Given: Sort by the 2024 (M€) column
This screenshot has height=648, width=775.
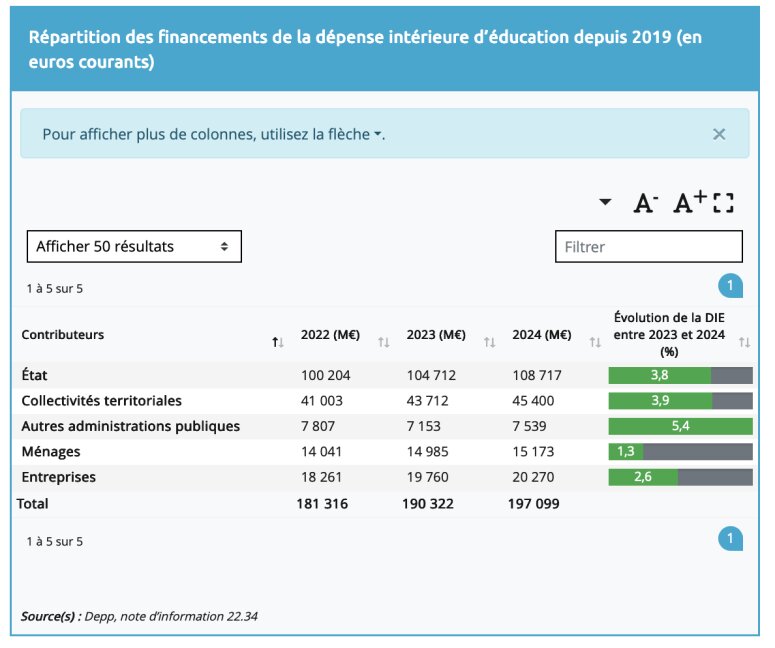Looking at the screenshot, I should 594,342.
